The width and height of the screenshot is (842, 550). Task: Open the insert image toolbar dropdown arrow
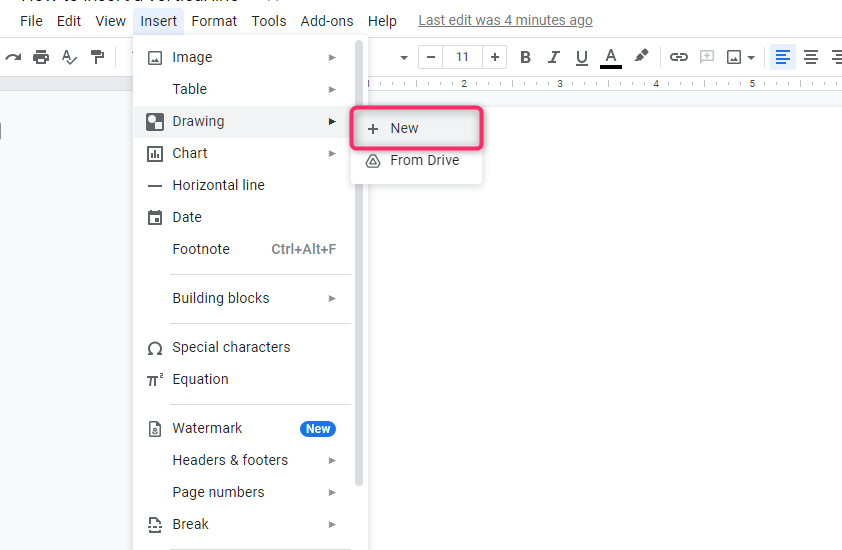(751, 57)
